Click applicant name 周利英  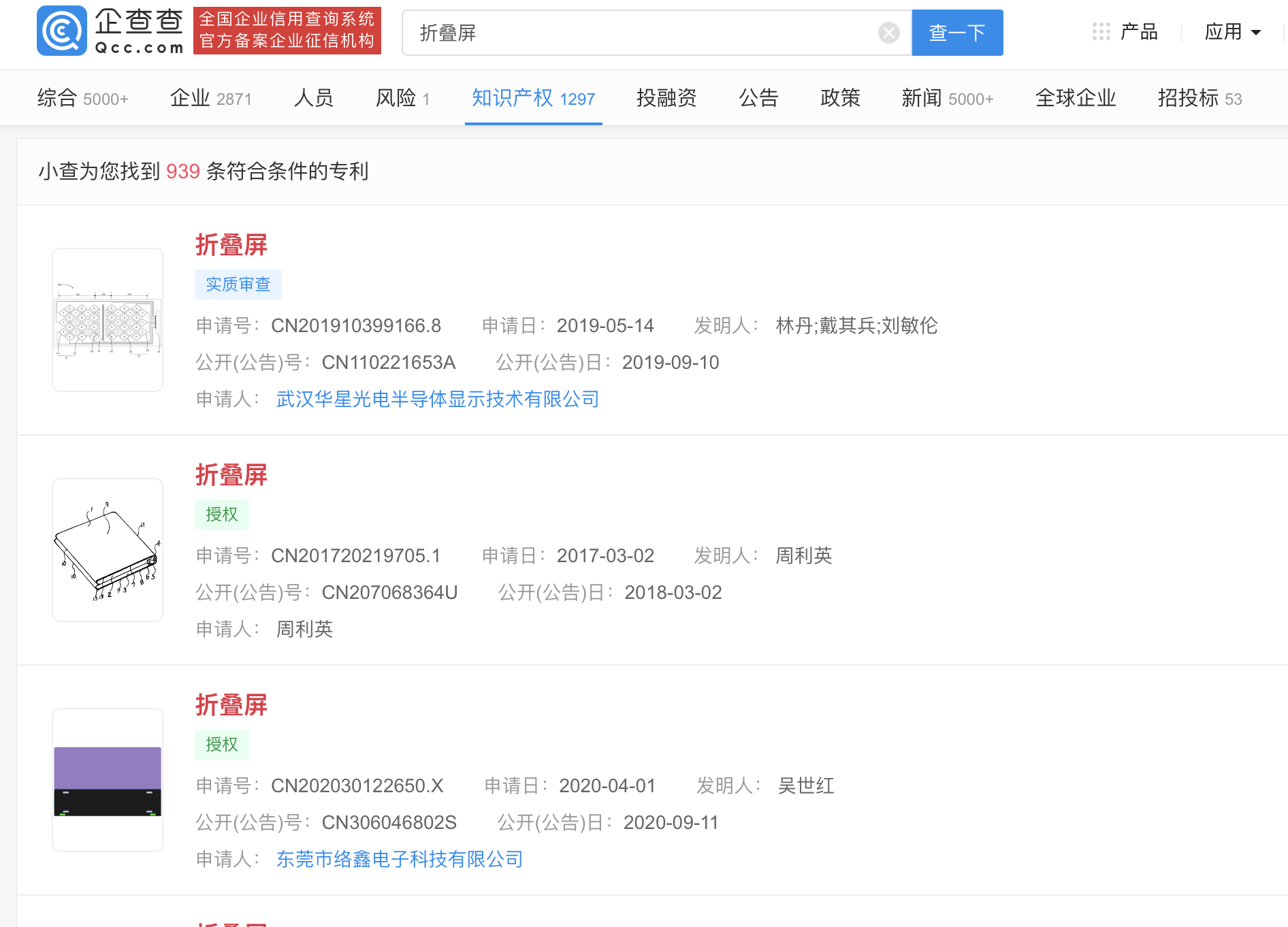tap(304, 629)
